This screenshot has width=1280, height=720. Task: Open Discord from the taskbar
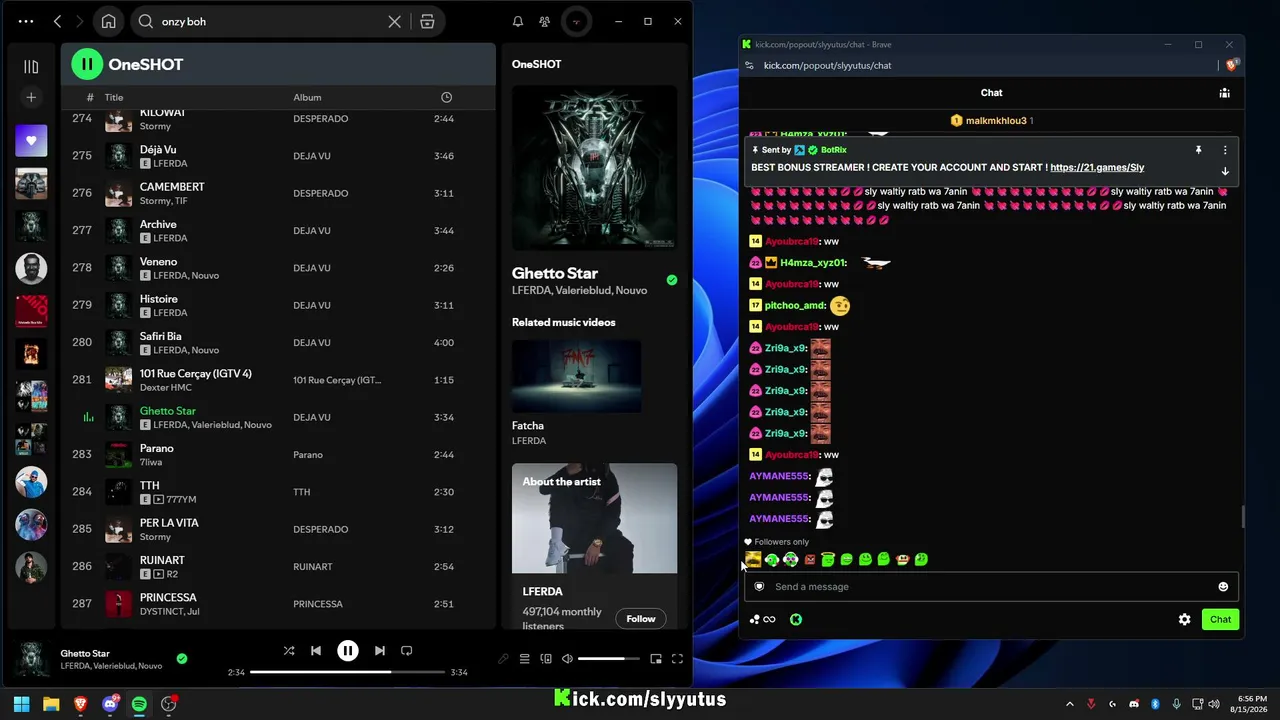110,704
